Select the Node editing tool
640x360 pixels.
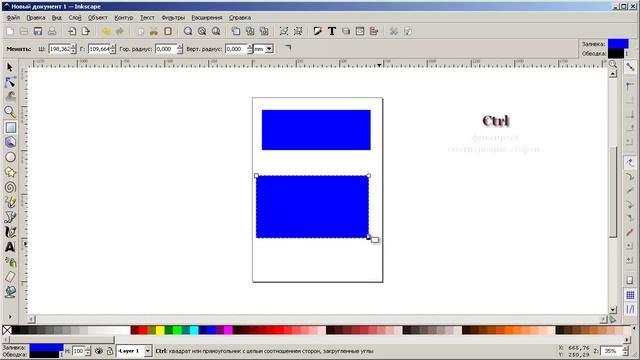pyautogui.click(x=10, y=82)
